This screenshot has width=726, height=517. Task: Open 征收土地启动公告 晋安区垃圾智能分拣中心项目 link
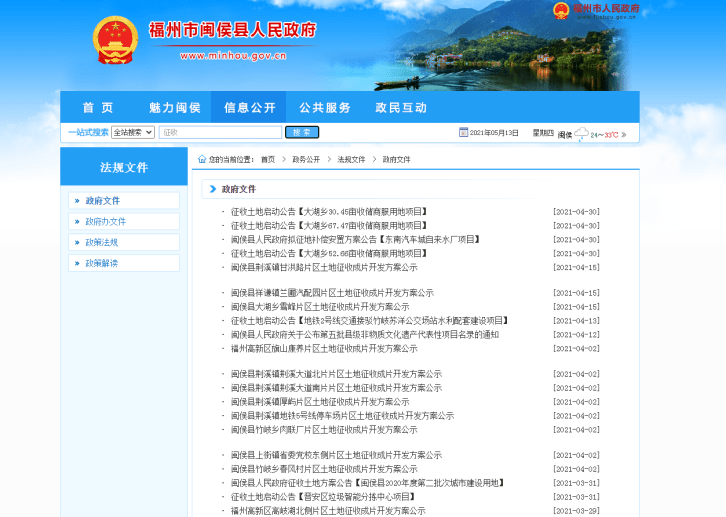click(x=322, y=497)
